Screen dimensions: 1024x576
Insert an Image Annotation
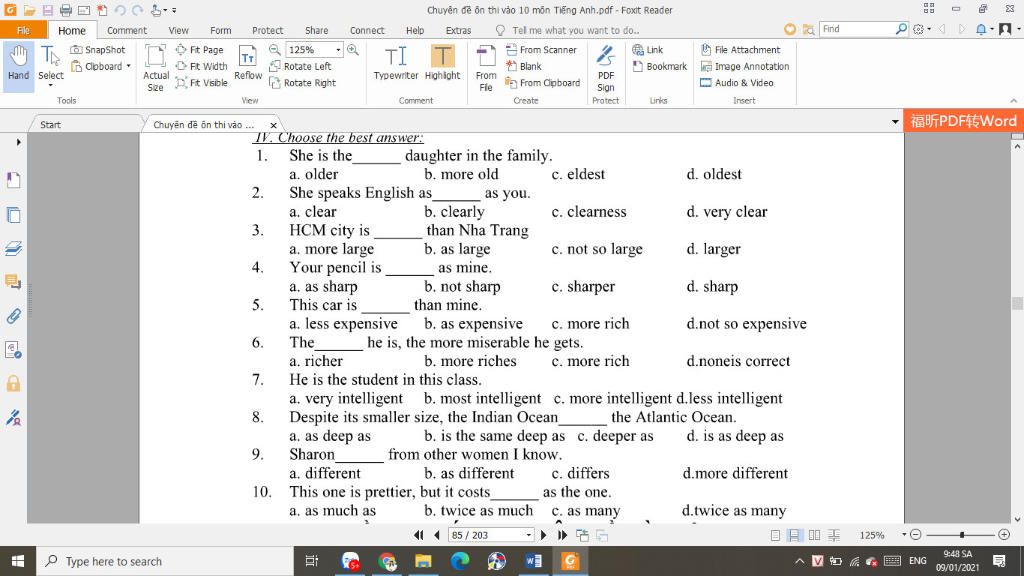click(744, 66)
